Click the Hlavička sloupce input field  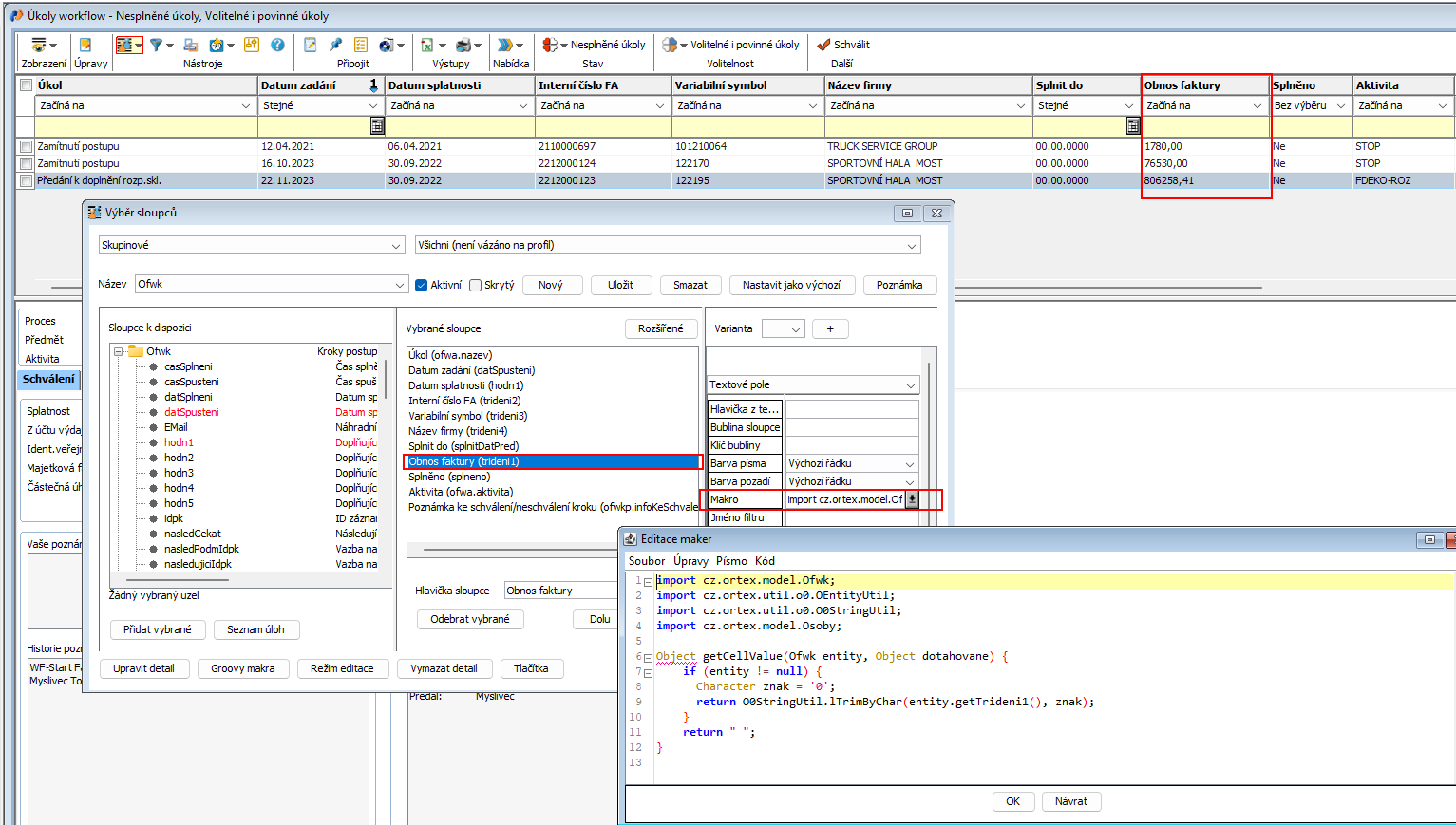[x=560, y=591]
